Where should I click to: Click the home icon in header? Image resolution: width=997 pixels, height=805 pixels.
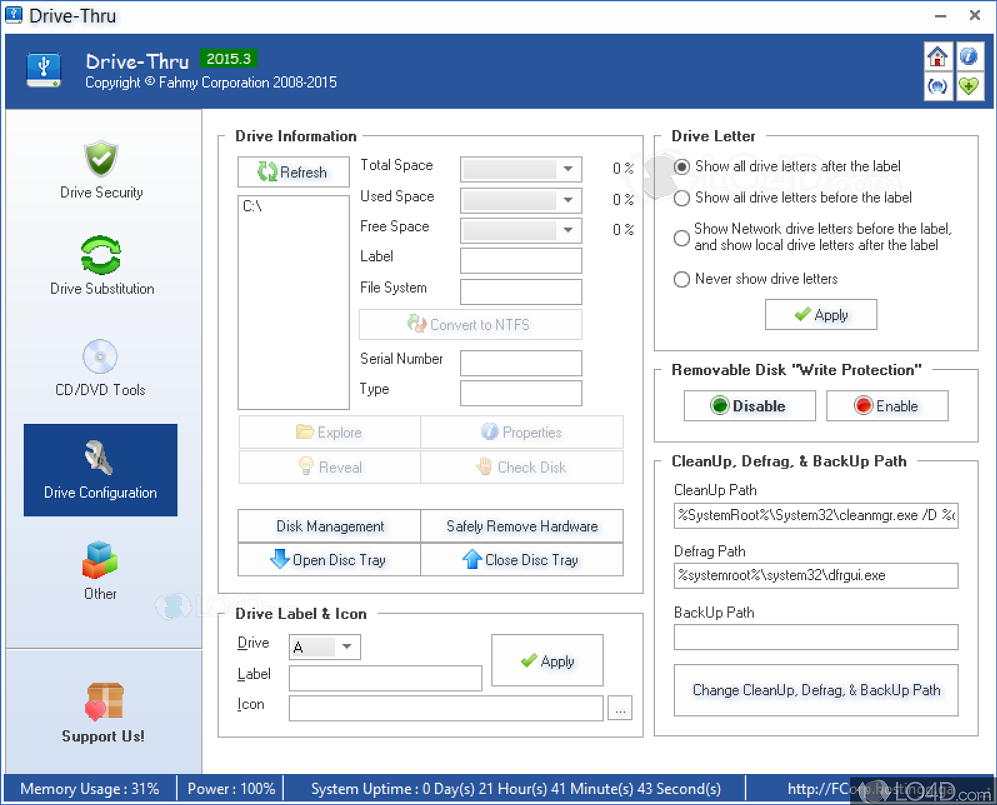click(x=937, y=57)
